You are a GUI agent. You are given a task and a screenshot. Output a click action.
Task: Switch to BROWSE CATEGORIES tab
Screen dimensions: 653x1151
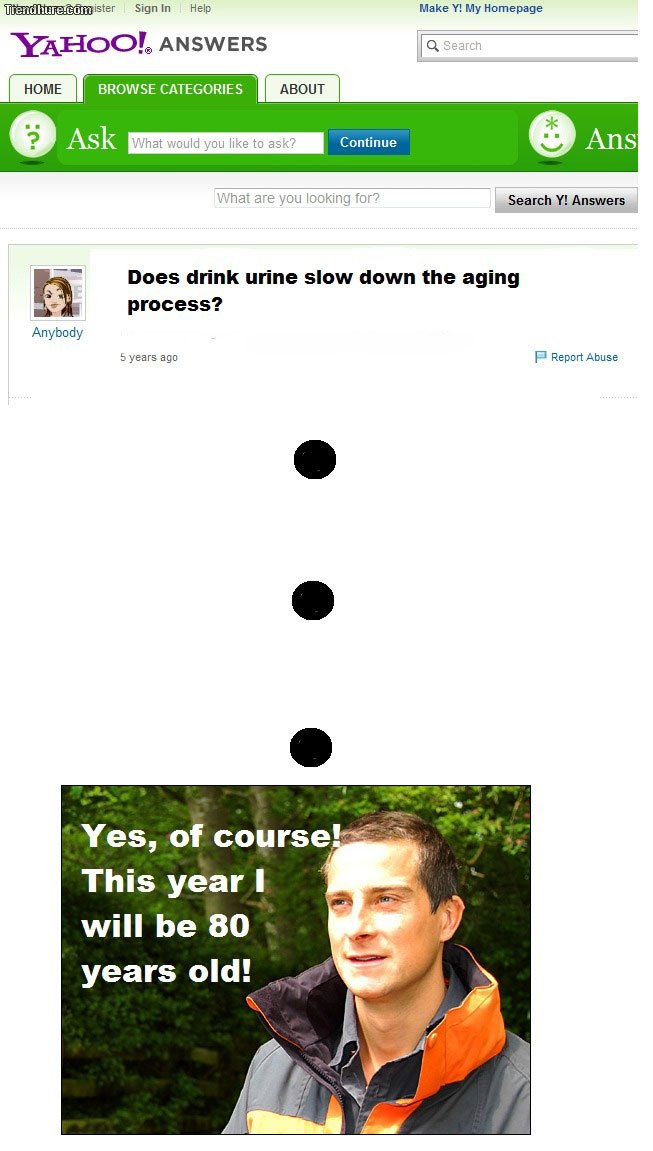(x=170, y=89)
